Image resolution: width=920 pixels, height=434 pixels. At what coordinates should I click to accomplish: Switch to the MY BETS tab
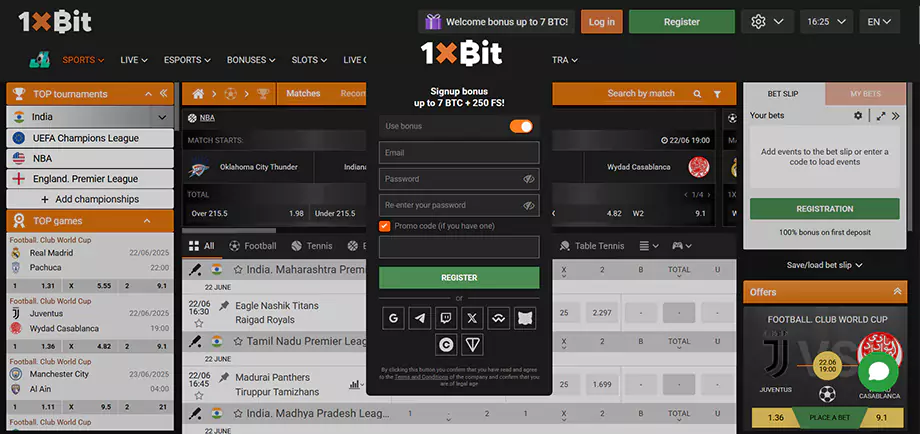point(865,94)
